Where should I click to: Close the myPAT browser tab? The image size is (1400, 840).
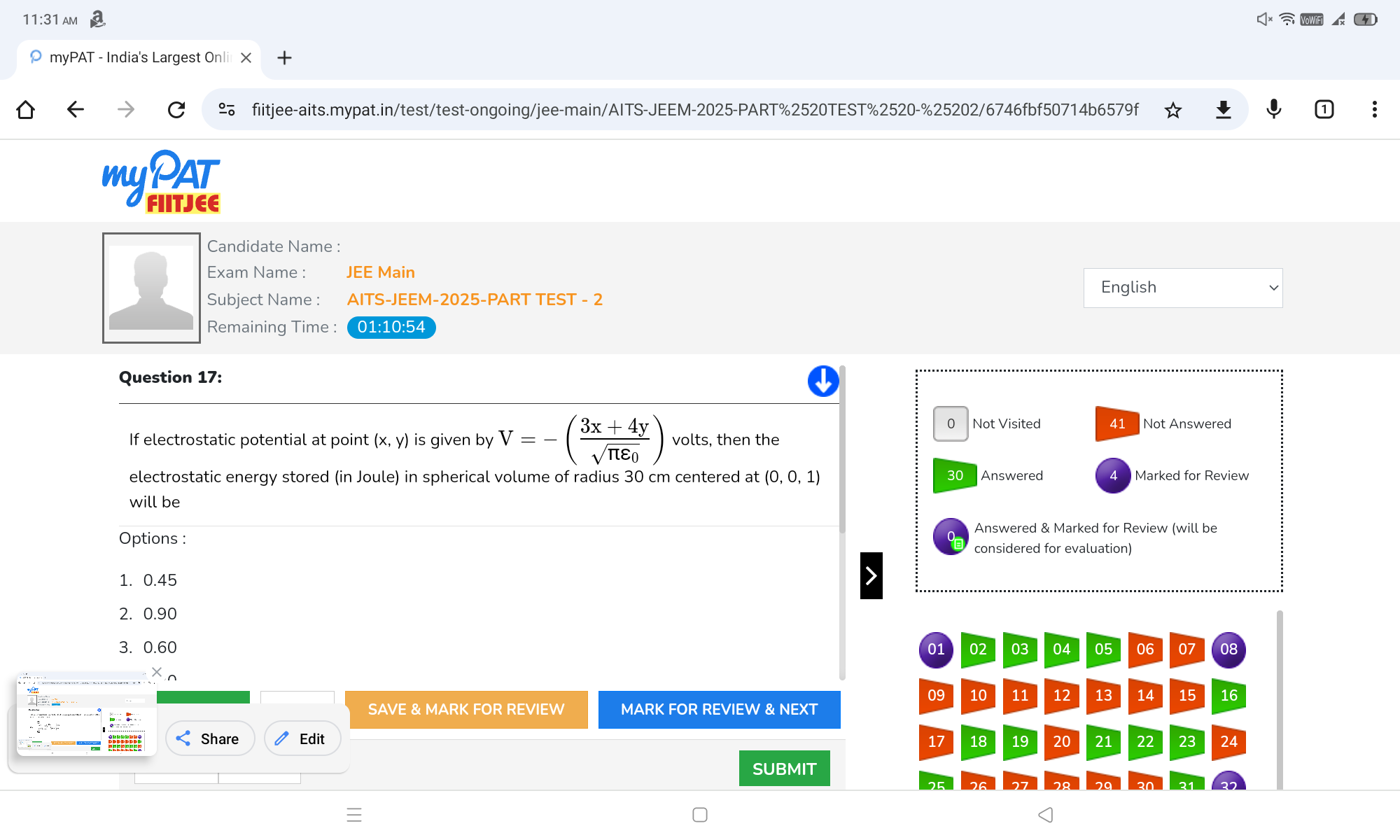click(246, 58)
